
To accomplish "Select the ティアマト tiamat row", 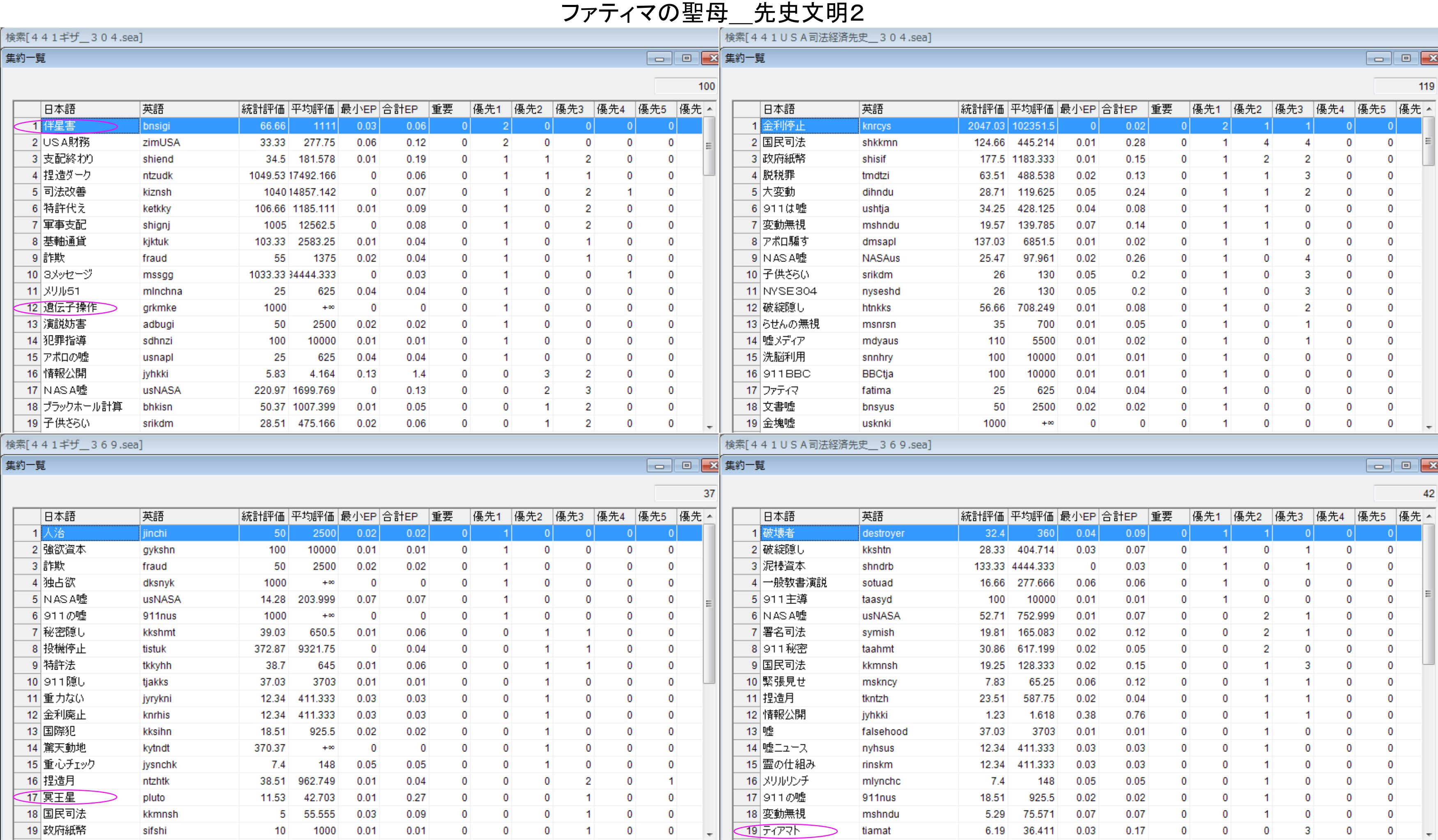I will pos(781,830).
